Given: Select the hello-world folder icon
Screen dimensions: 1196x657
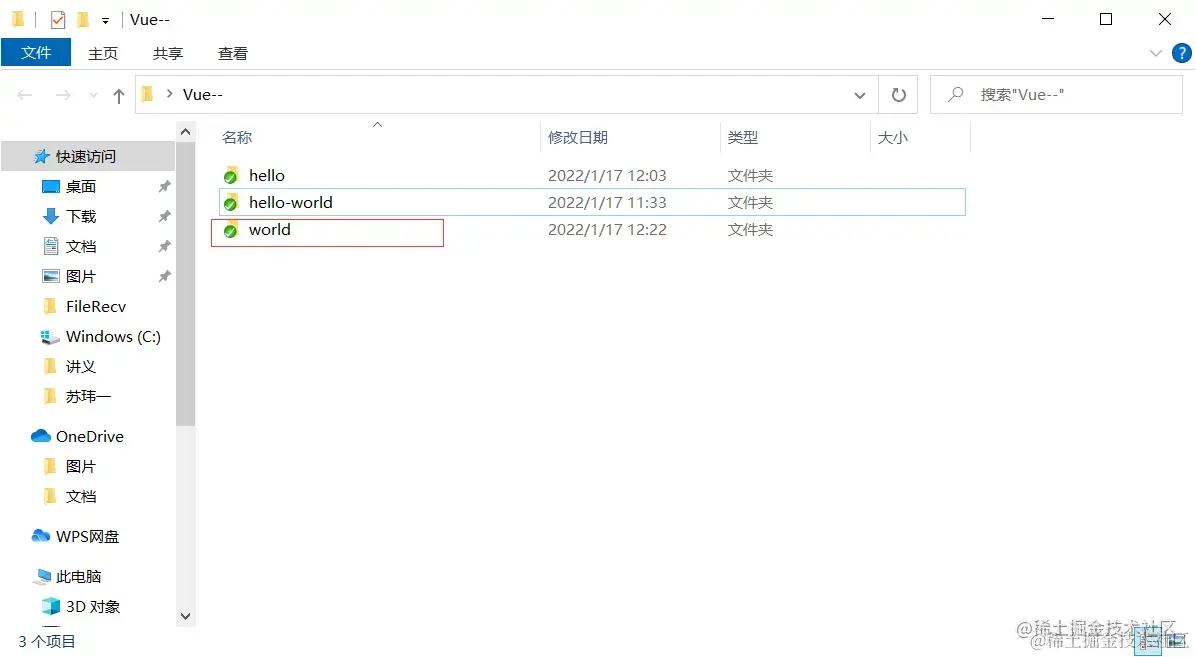Looking at the screenshot, I should (231, 203).
